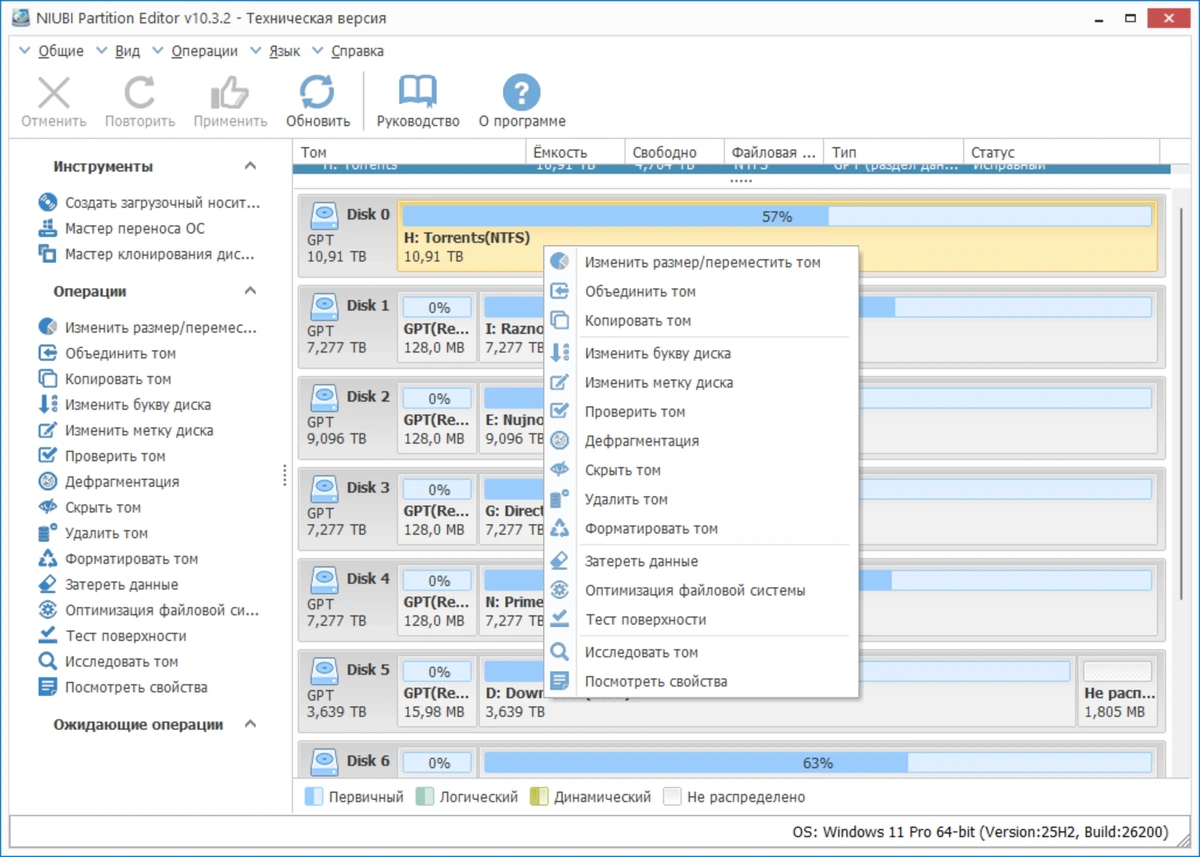Click the Файловая column header
Viewport: 1200px width, 857px height.
[774, 152]
